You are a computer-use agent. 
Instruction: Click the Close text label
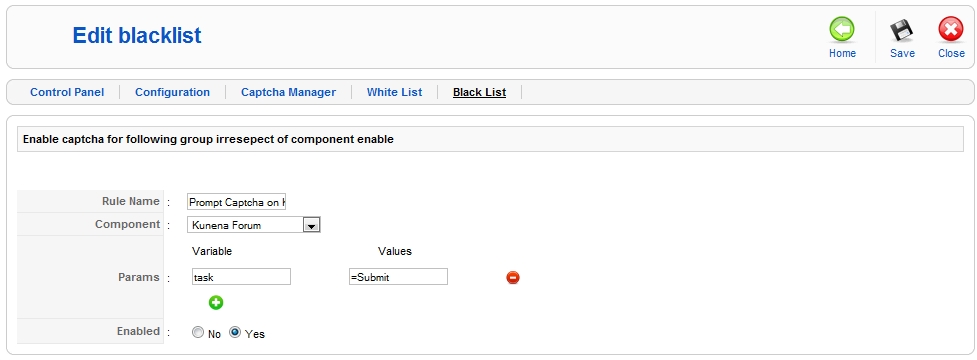pos(951,54)
